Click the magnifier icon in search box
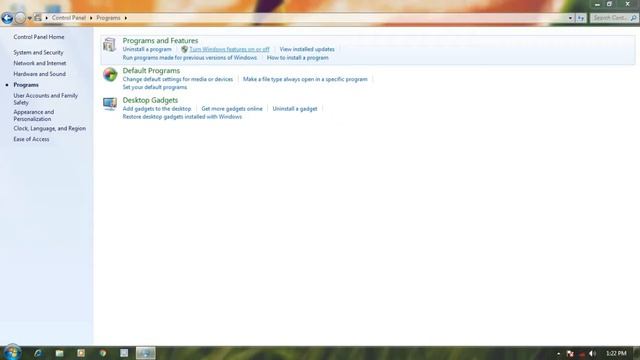 tap(633, 18)
